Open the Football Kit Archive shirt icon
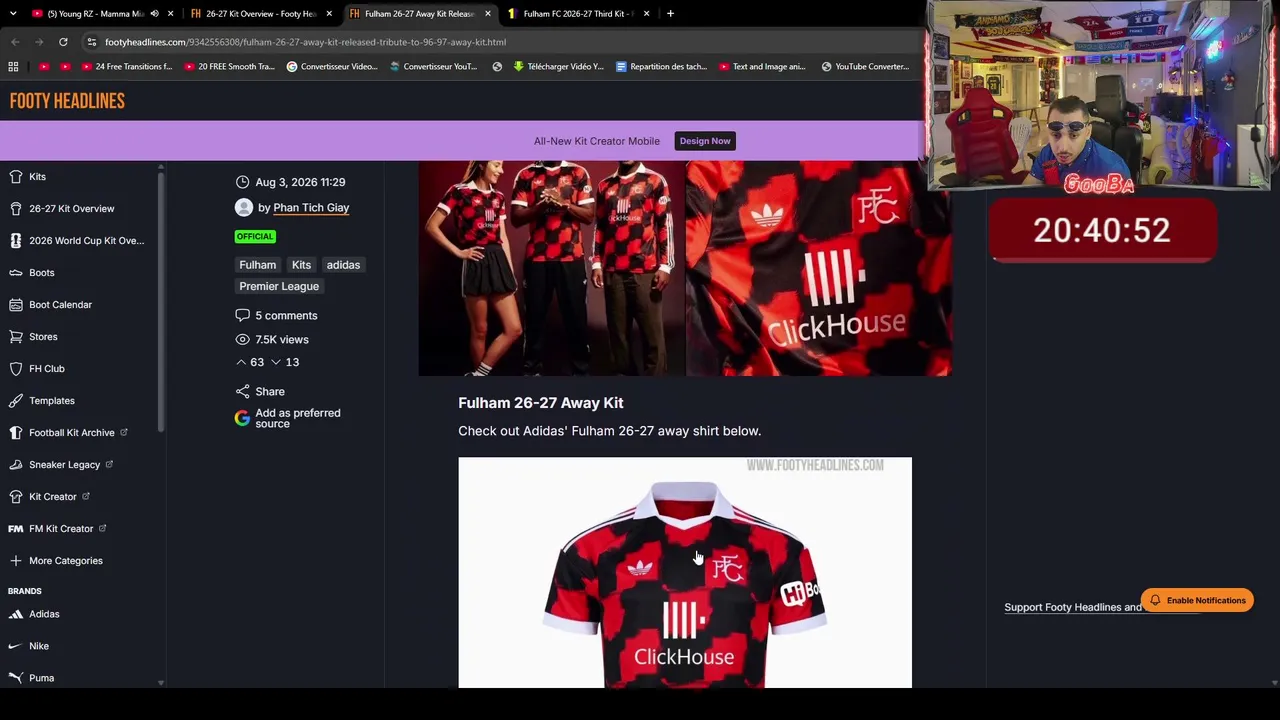This screenshot has width=1280, height=720. point(15,433)
